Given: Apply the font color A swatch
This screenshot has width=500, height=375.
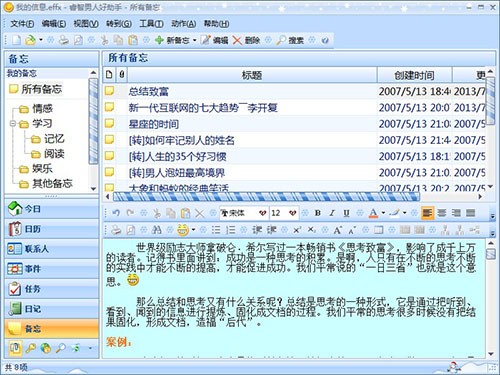Looking at the screenshot, I should 374,213.
